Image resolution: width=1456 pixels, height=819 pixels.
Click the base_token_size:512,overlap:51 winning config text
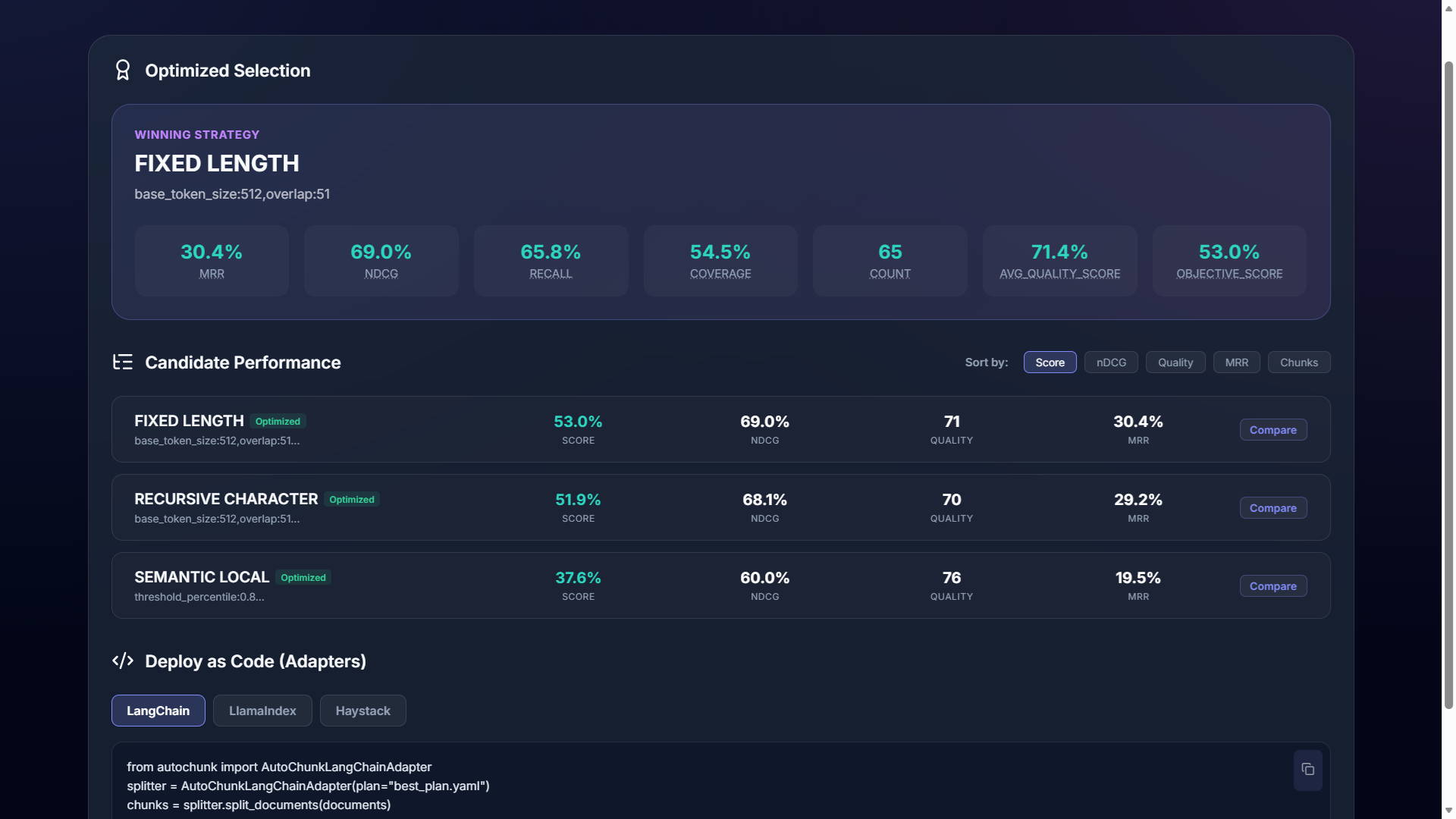click(x=232, y=194)
